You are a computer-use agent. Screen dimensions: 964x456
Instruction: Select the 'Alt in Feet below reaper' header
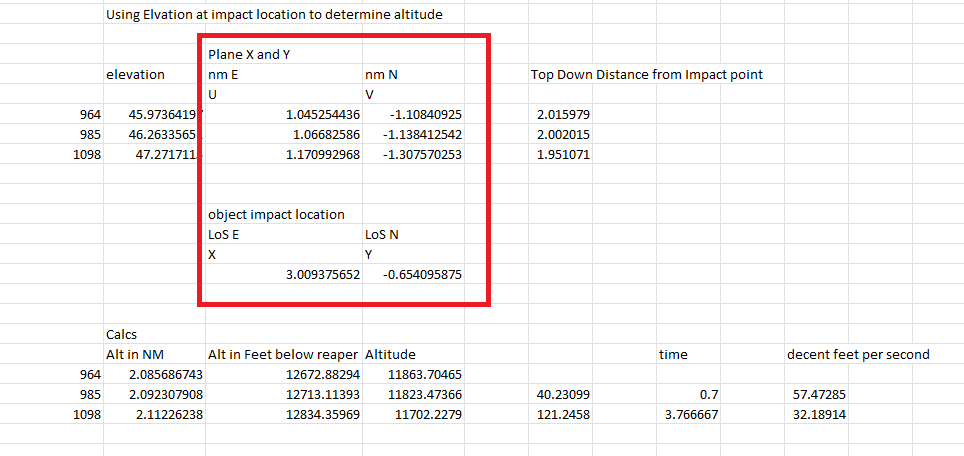click(282, 355)
